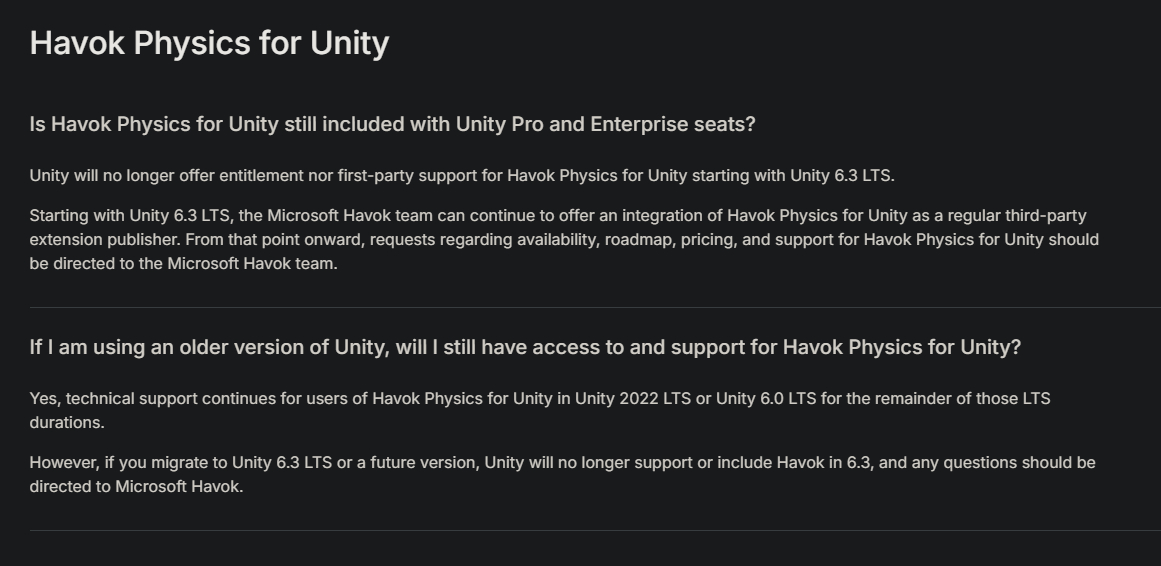Click the word "roadmap" in the paragraph

638,240
